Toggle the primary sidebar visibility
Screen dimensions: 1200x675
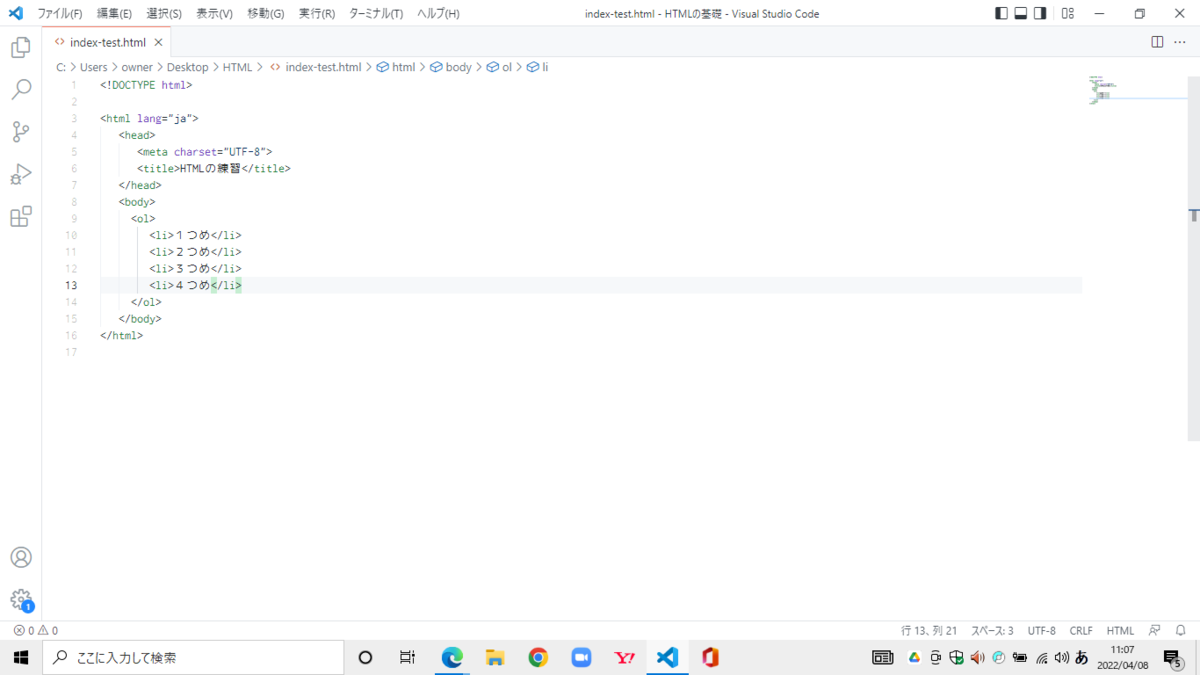(1001, 12)
